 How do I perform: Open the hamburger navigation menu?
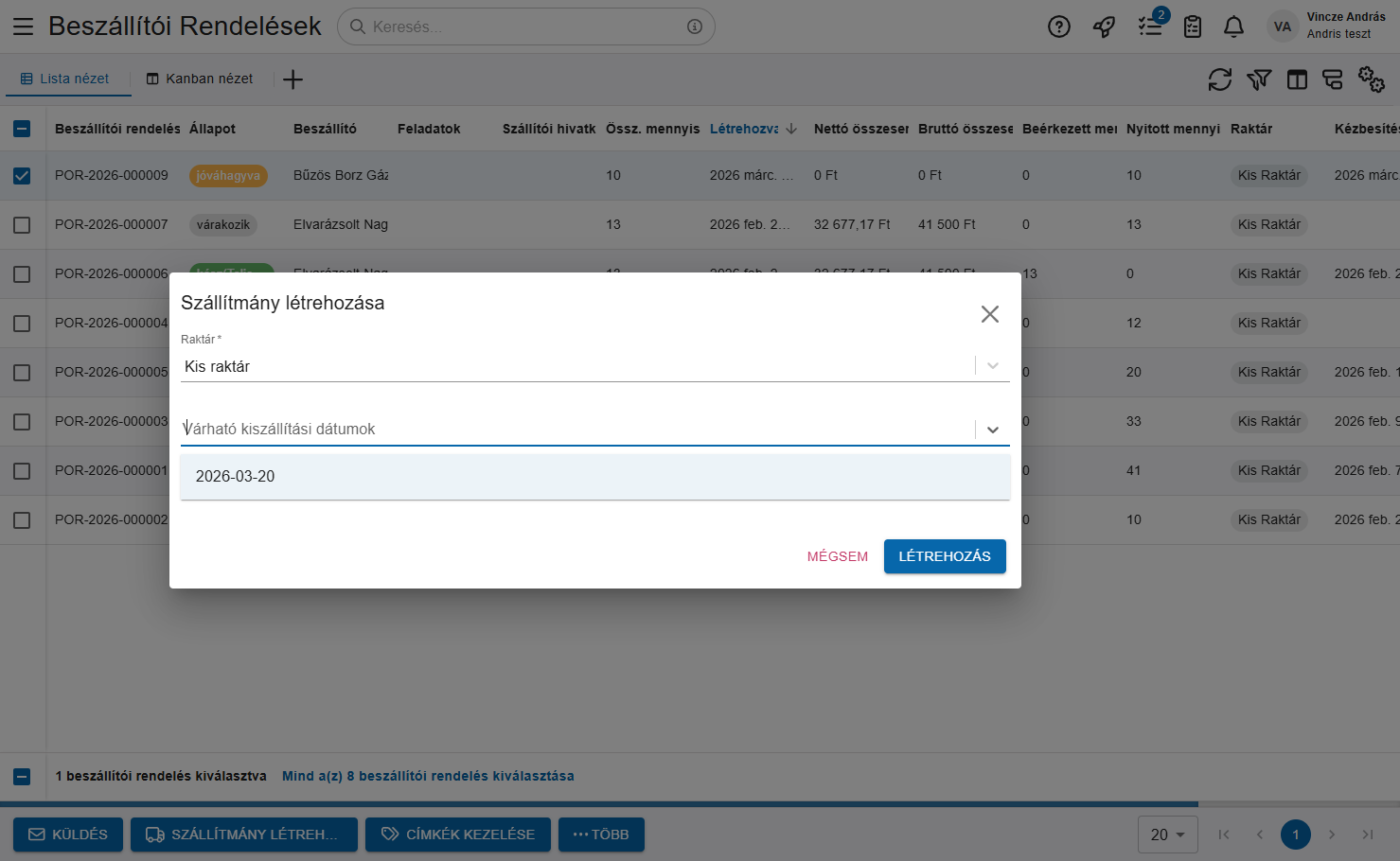pos(23,26)
